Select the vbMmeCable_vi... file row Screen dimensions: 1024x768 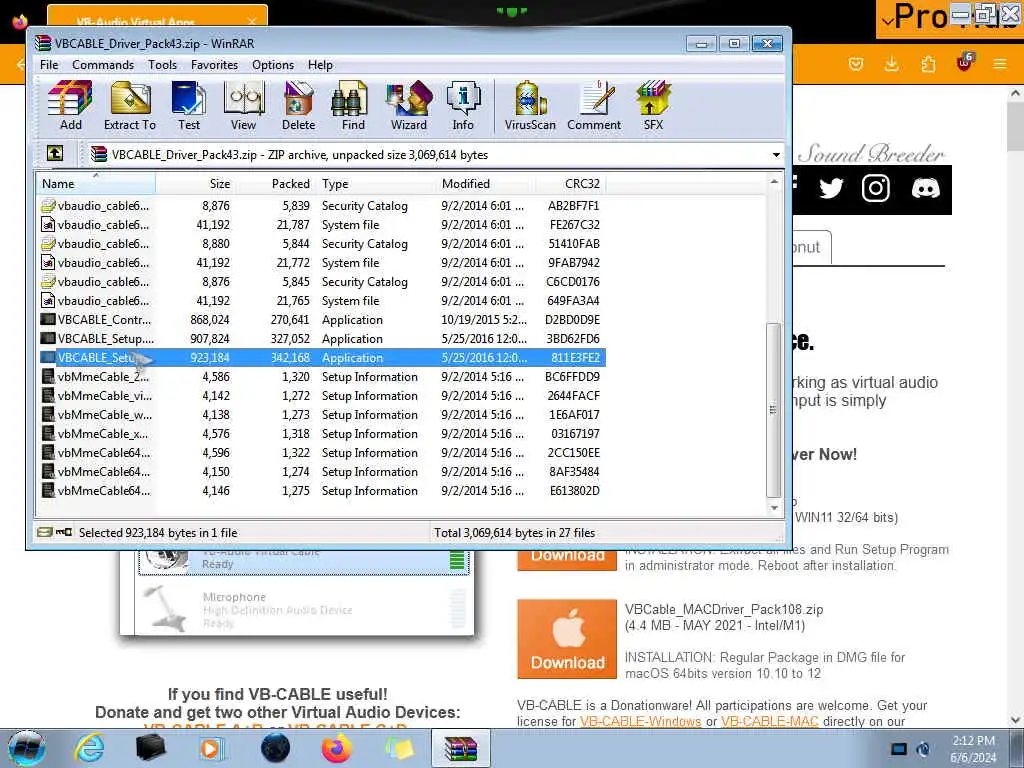coord(321,396)
